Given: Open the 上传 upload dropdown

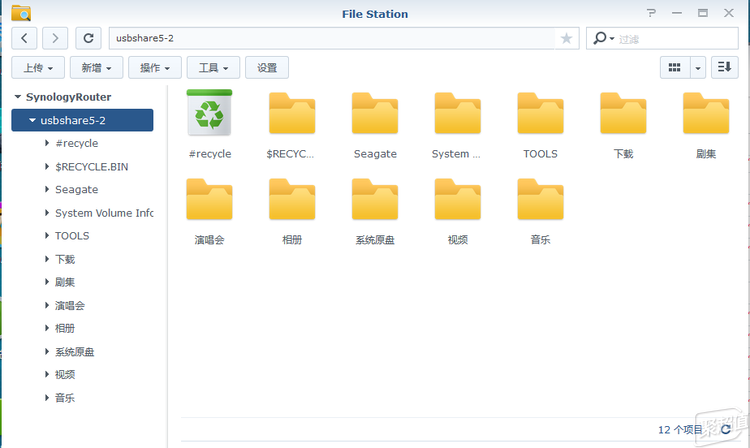Looking at the screenshot, I should pos(38,67).
